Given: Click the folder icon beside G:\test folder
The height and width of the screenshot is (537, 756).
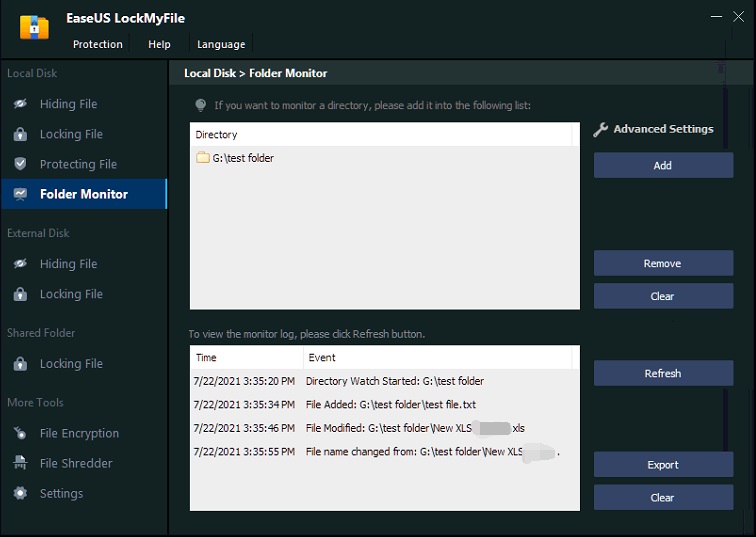Looking at the screenshot, I should point(202,158).
